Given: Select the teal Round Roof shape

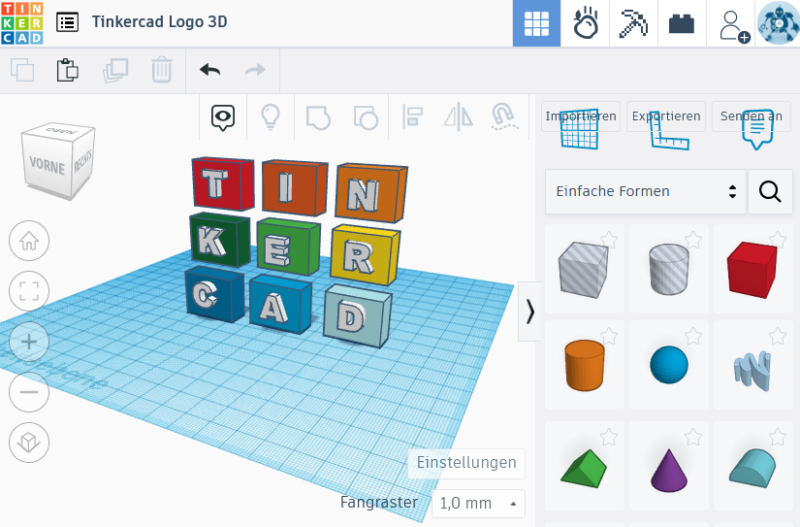Looking at the screenshot, I should point(753,468).
